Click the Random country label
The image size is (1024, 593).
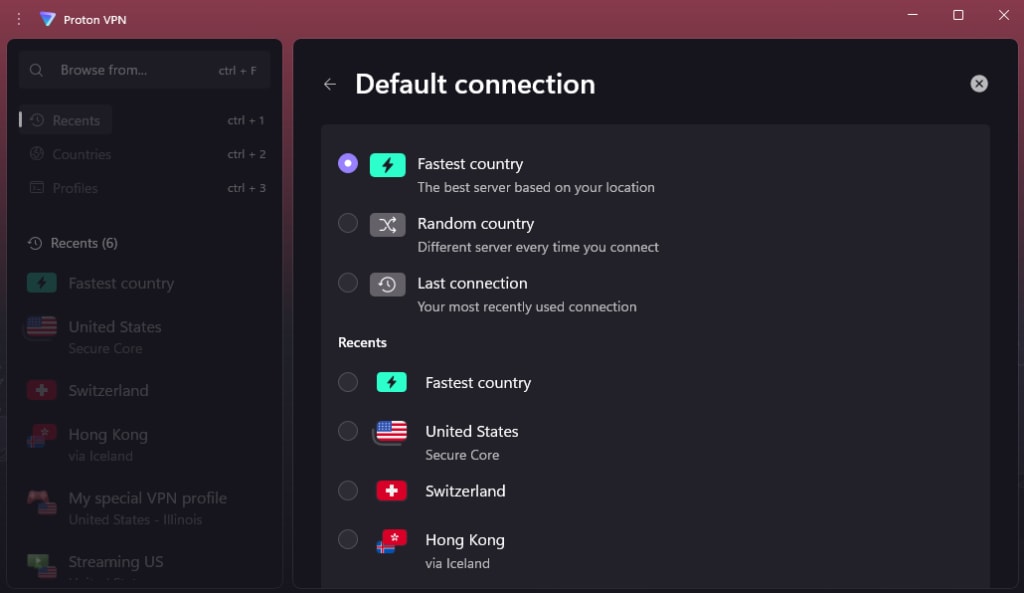[475, 223]
